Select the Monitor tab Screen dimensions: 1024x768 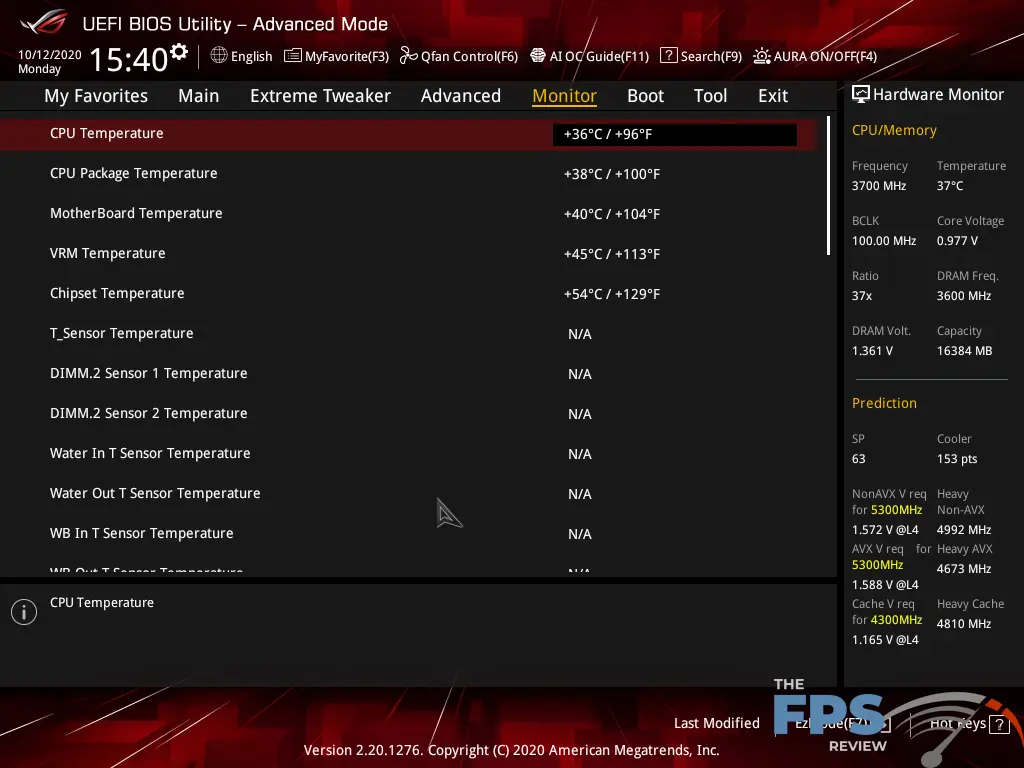coord(564,96)
